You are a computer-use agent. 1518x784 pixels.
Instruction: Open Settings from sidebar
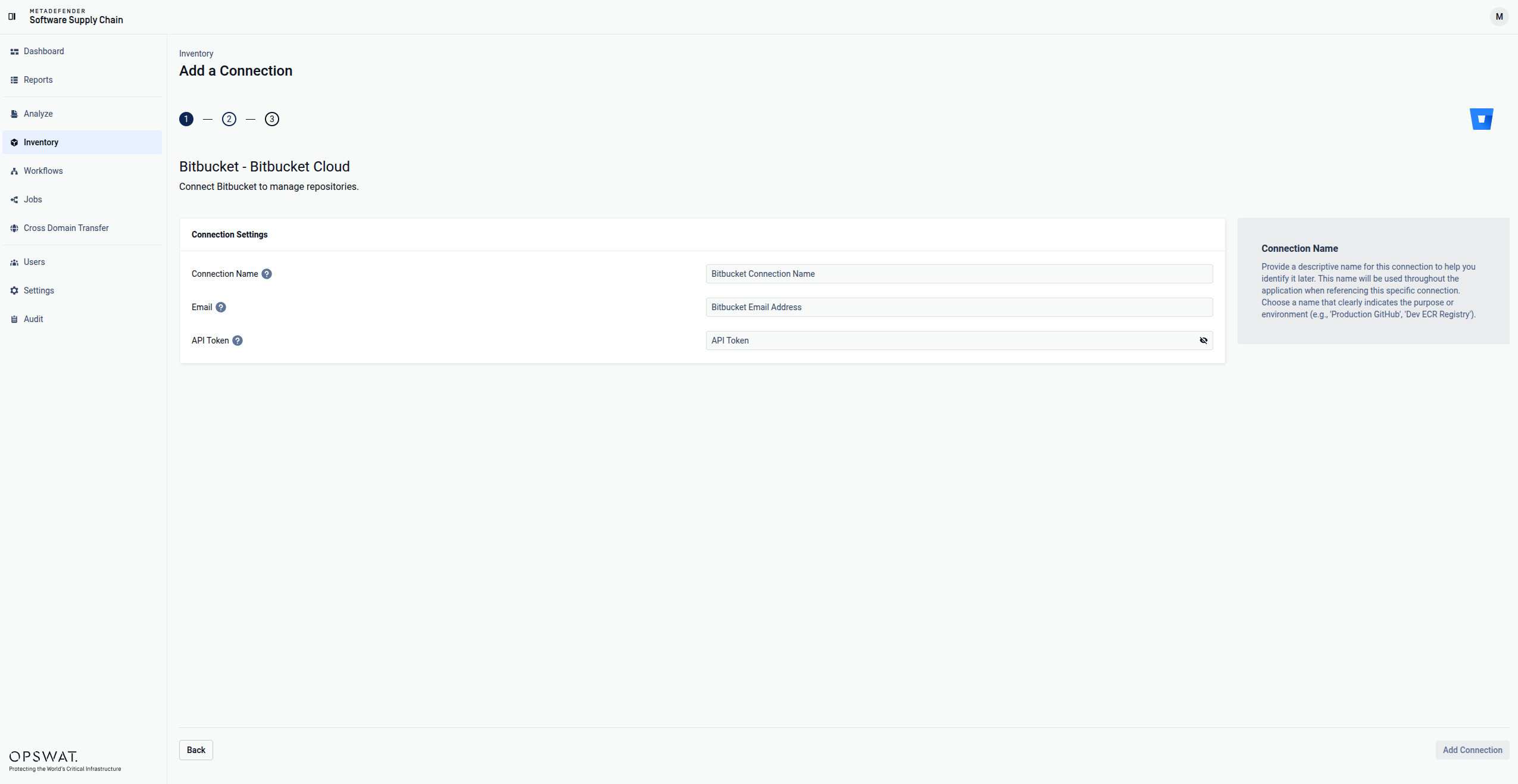click(x=82, y=291)
